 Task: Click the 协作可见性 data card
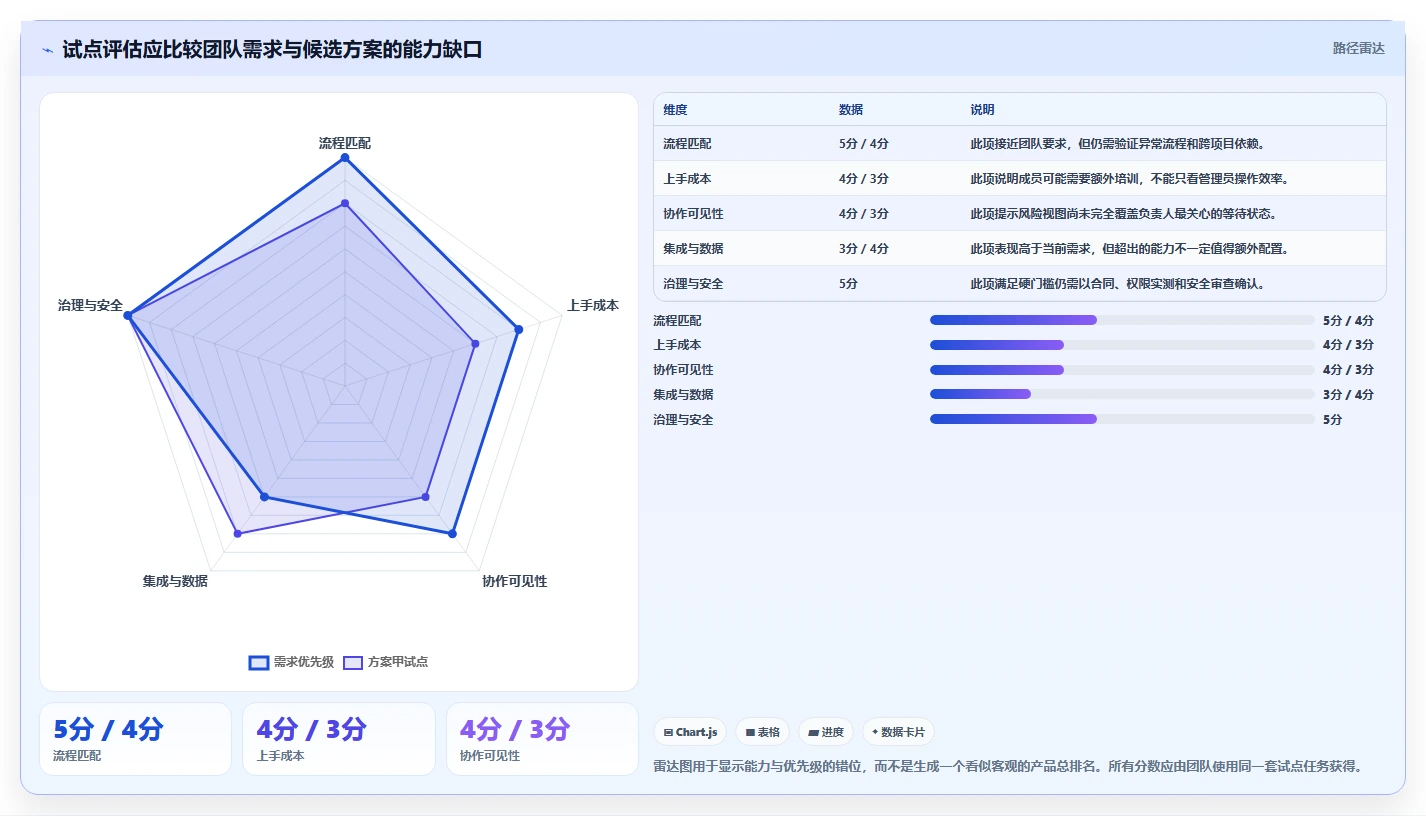tap(542, 739)
